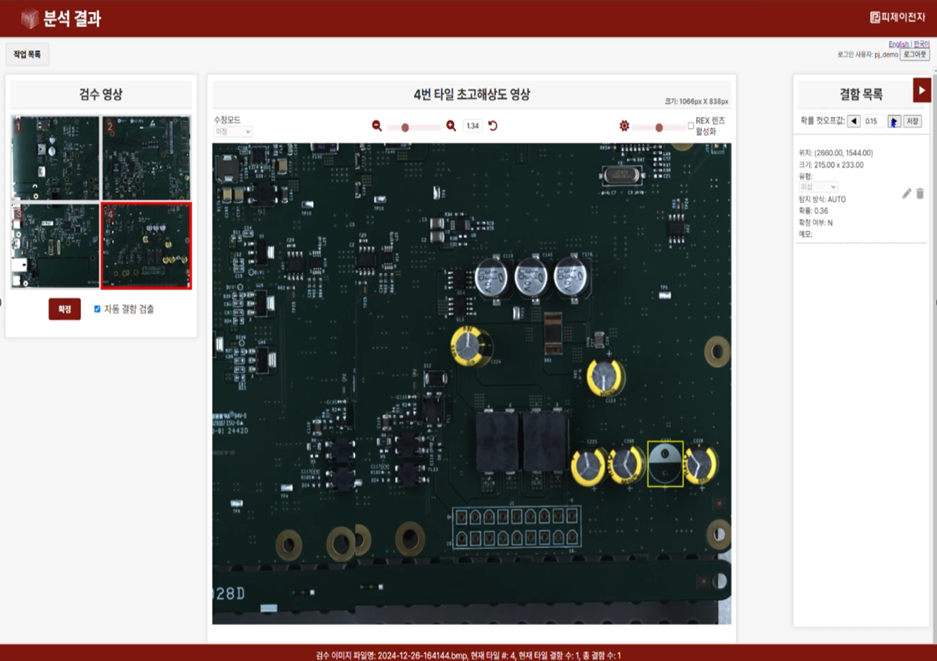Switch the language to English
Viewport: 937px width, 661px height.
click(899, 44)
